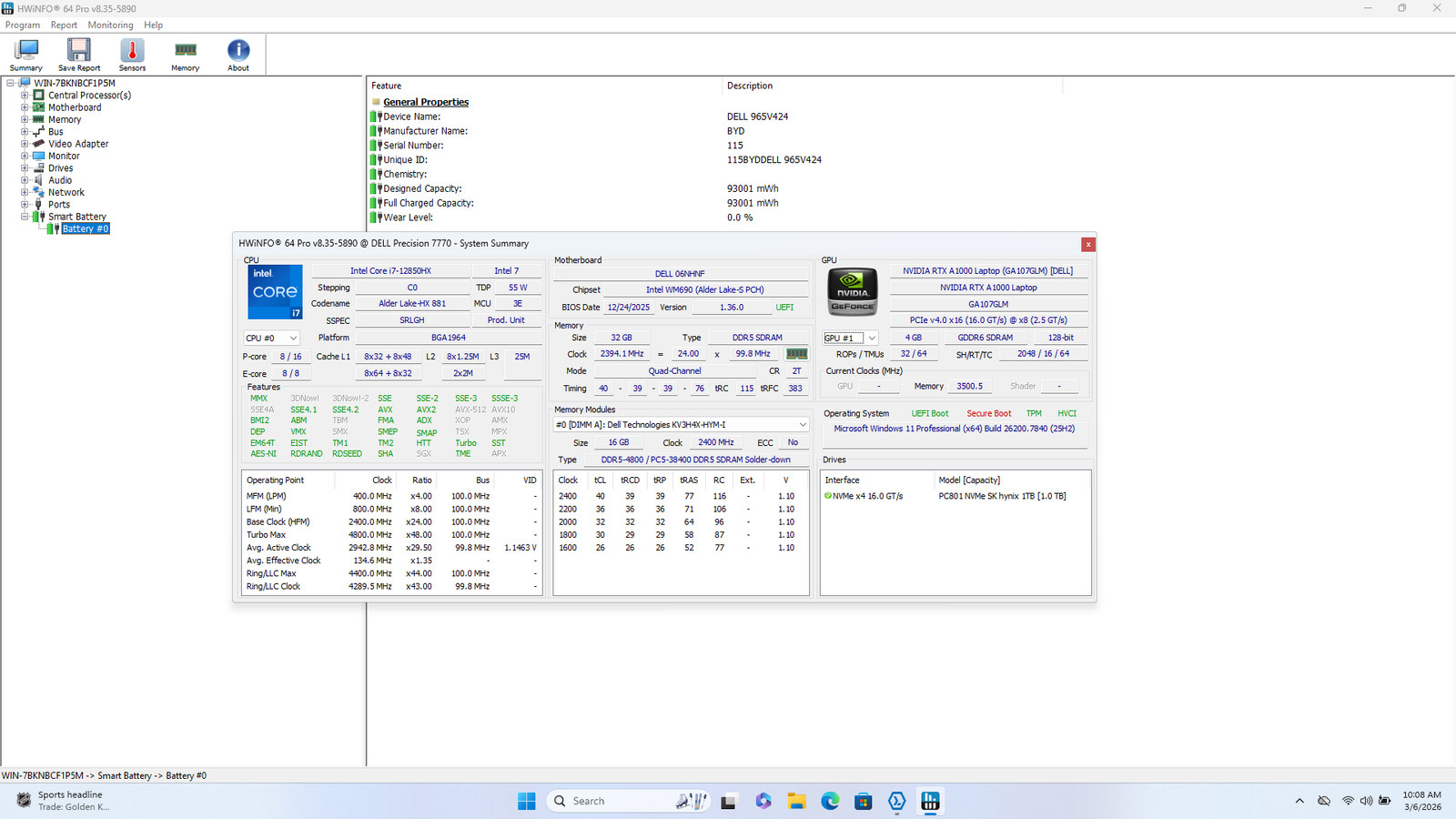Show hidden tray icons chevron
Screen dimensions: 1456x819
coord(1299,801)
